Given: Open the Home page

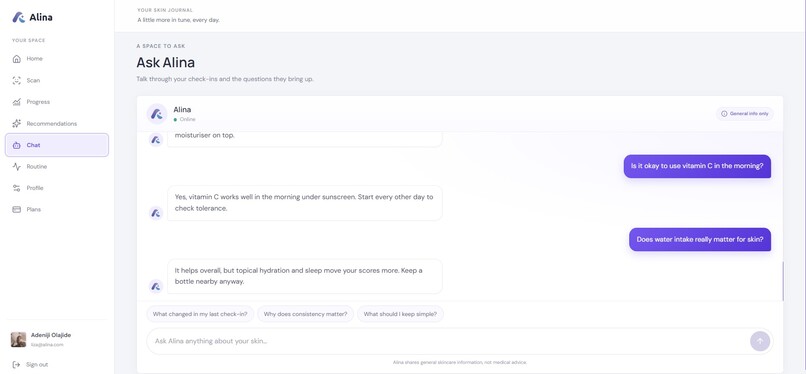Looking at the screenshot, I should coord(57,59).
